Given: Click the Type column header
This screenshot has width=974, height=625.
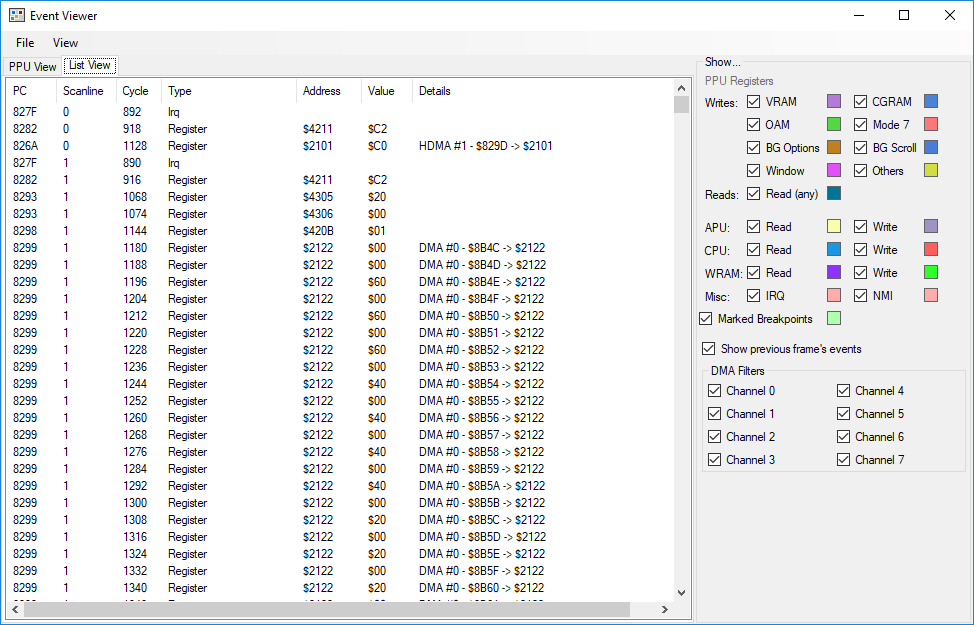Looking at the screenshot, I should click(x=229, y=91).
